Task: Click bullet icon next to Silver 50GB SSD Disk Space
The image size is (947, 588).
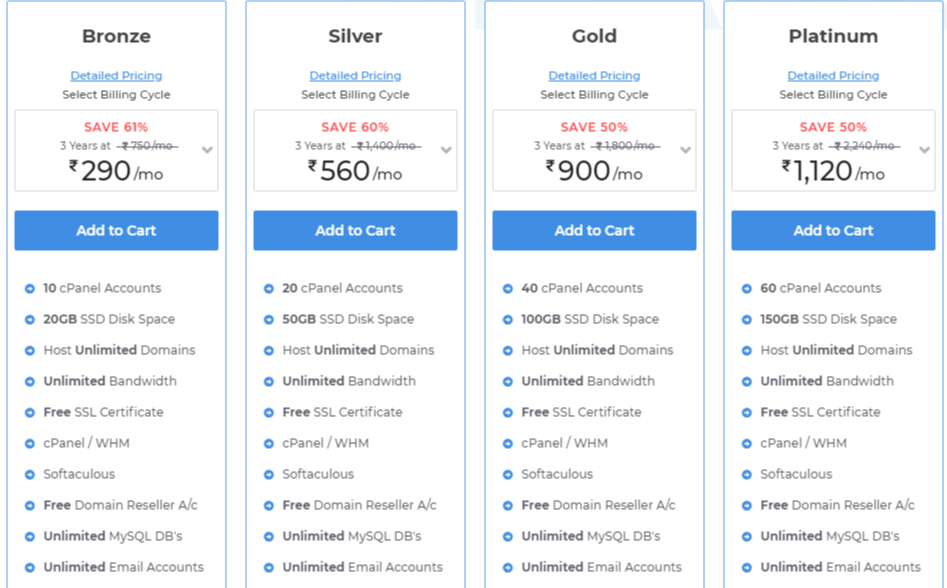Action: 269,319
